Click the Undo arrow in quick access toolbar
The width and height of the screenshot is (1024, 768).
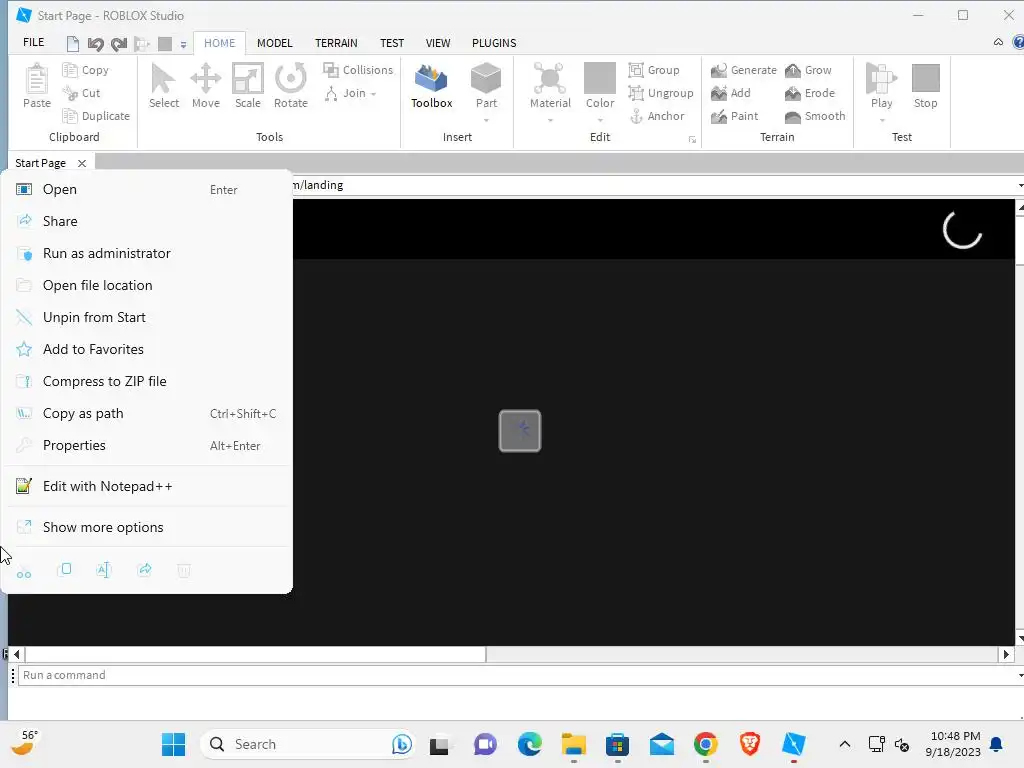pos(95,44)
